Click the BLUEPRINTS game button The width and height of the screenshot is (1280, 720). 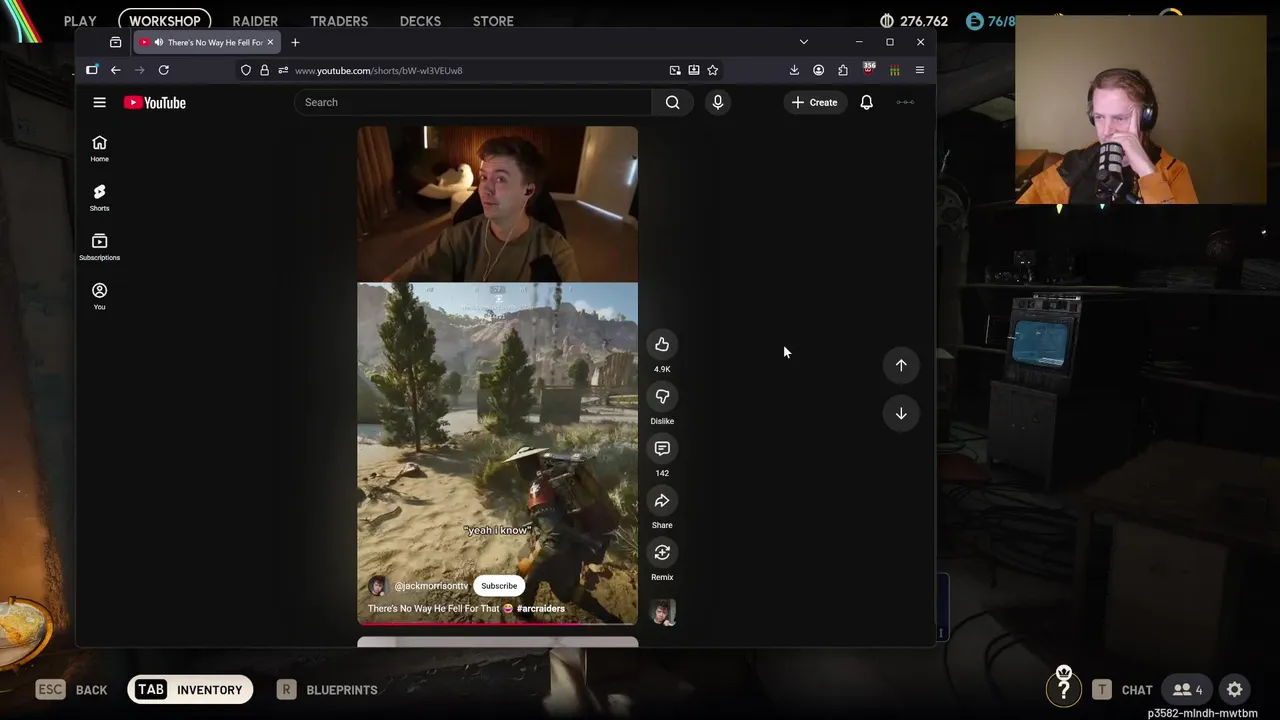(x=329, y=689)
